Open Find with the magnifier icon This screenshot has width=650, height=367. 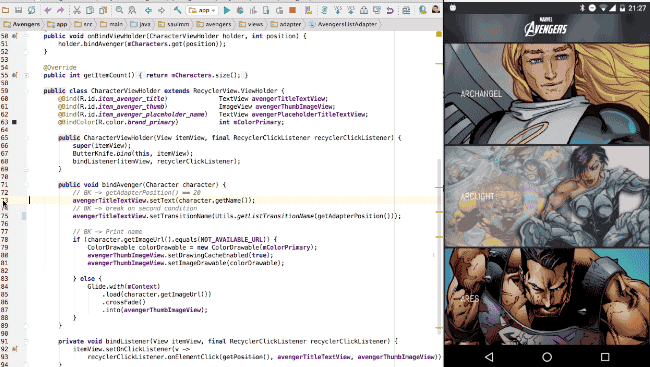point(119,10)
